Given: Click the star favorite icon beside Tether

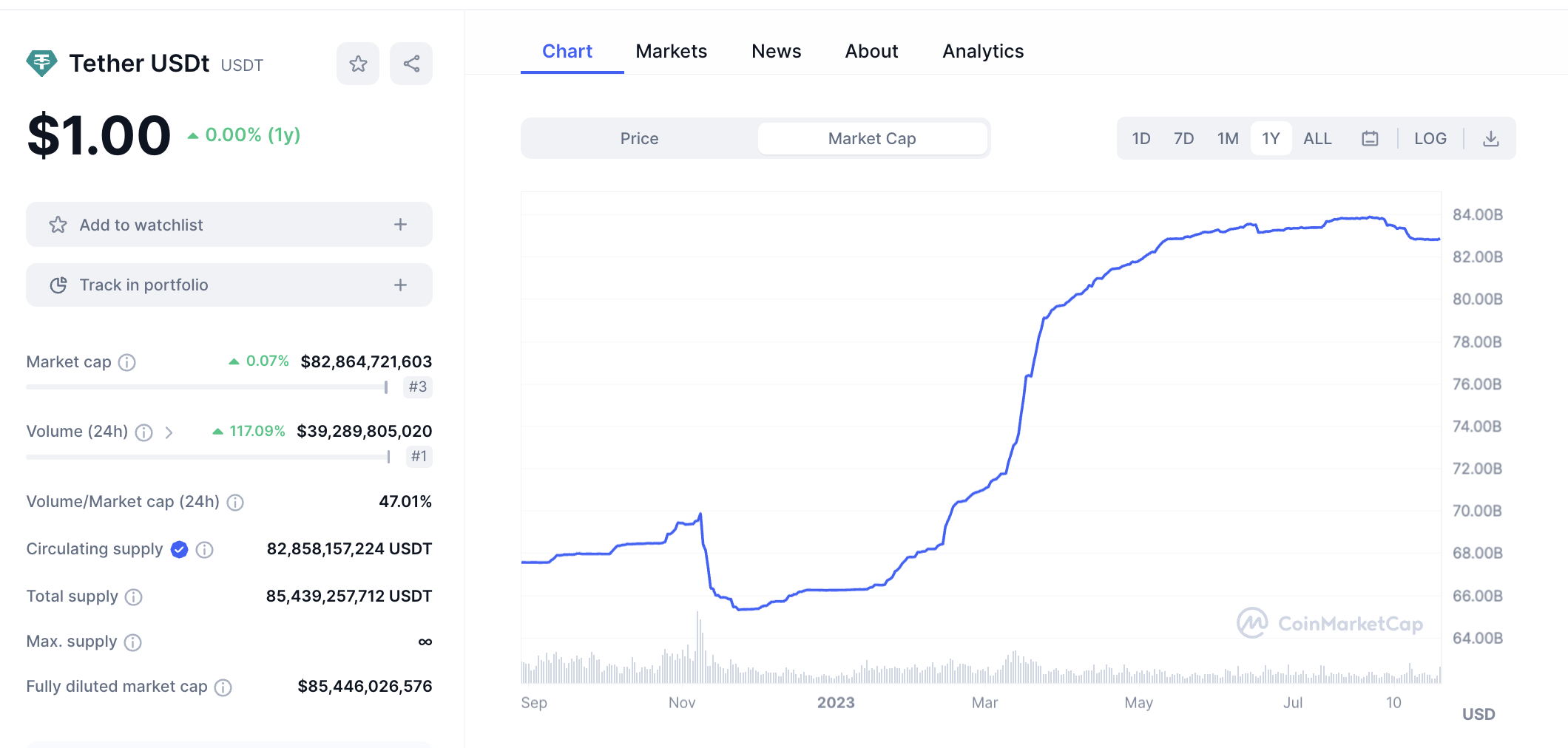Looking at the screenshot, I should (x=358, y=64).
